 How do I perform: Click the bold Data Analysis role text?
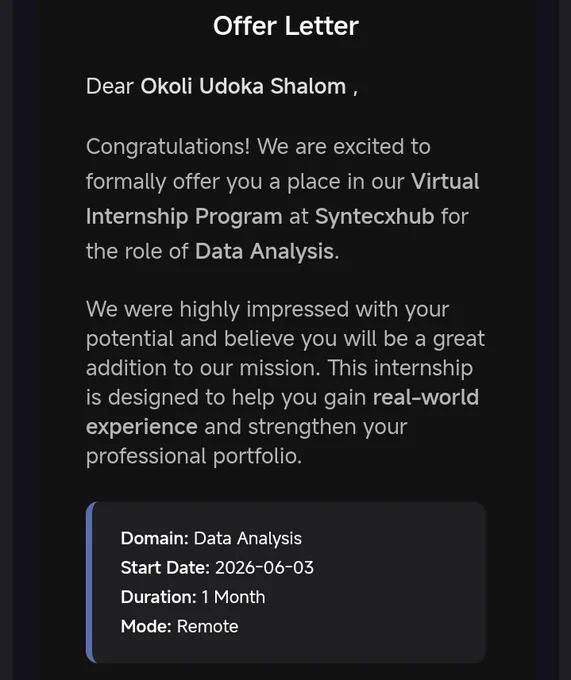pyautogui.click(x=264, y=251)
